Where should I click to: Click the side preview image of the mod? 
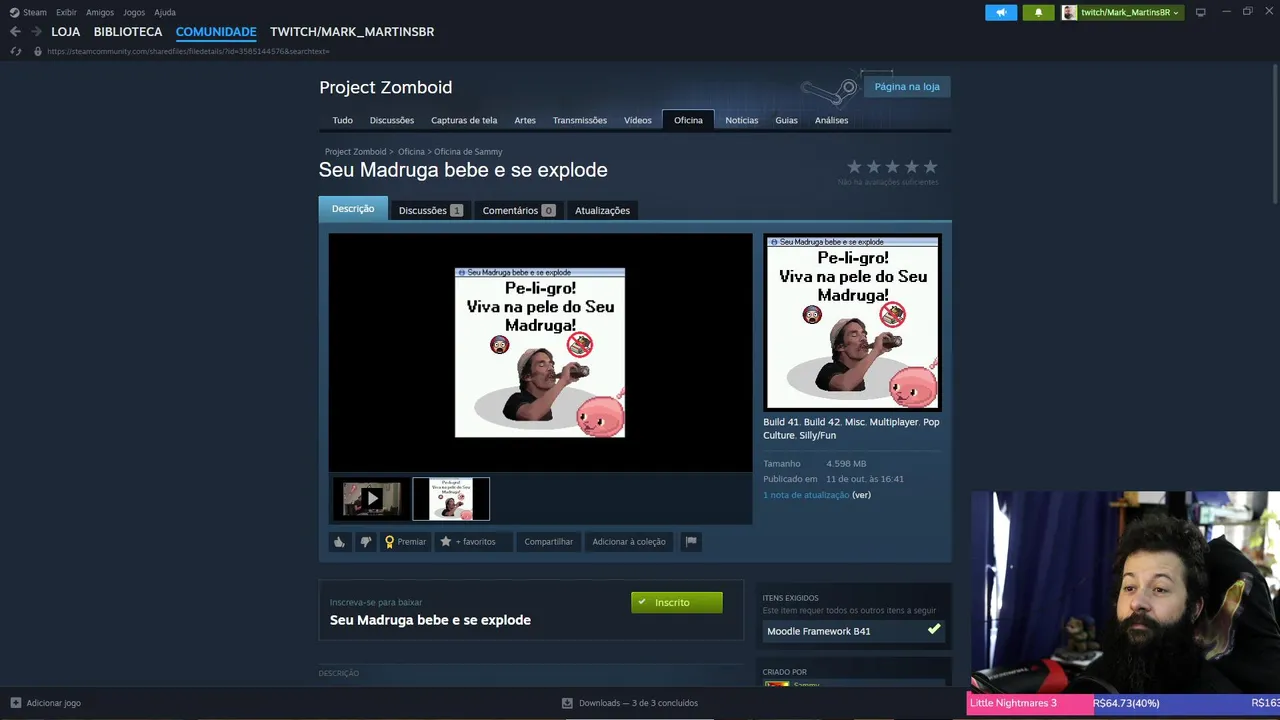click(x=852, y=322)
